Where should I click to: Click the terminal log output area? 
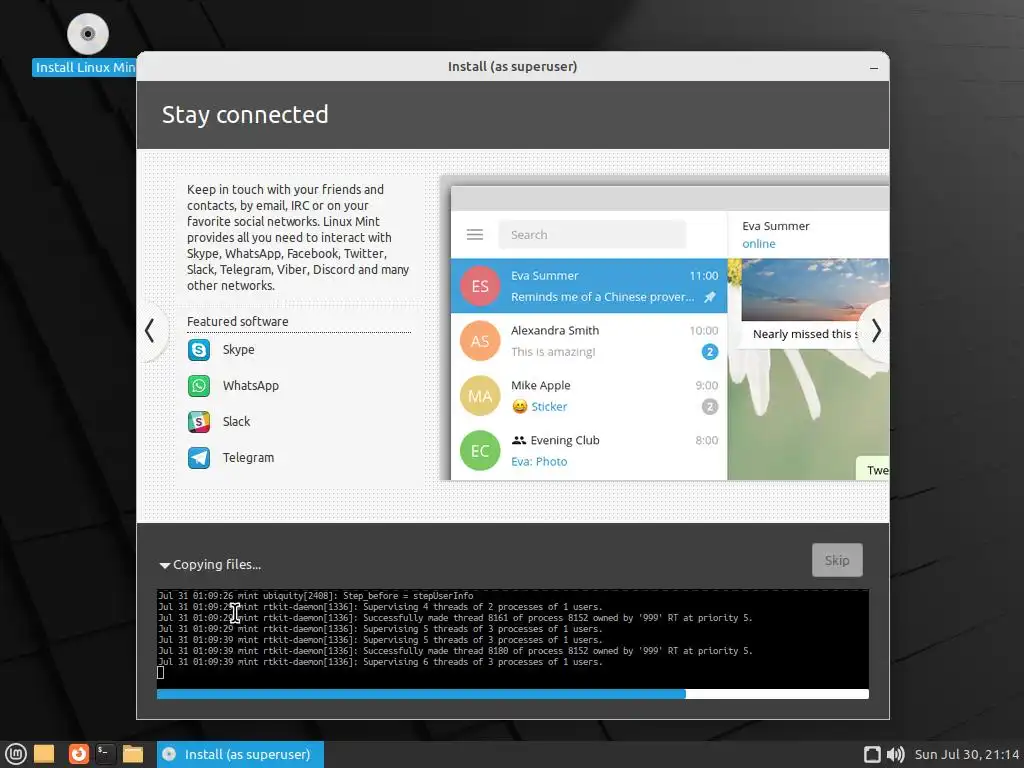coord(513,639)
